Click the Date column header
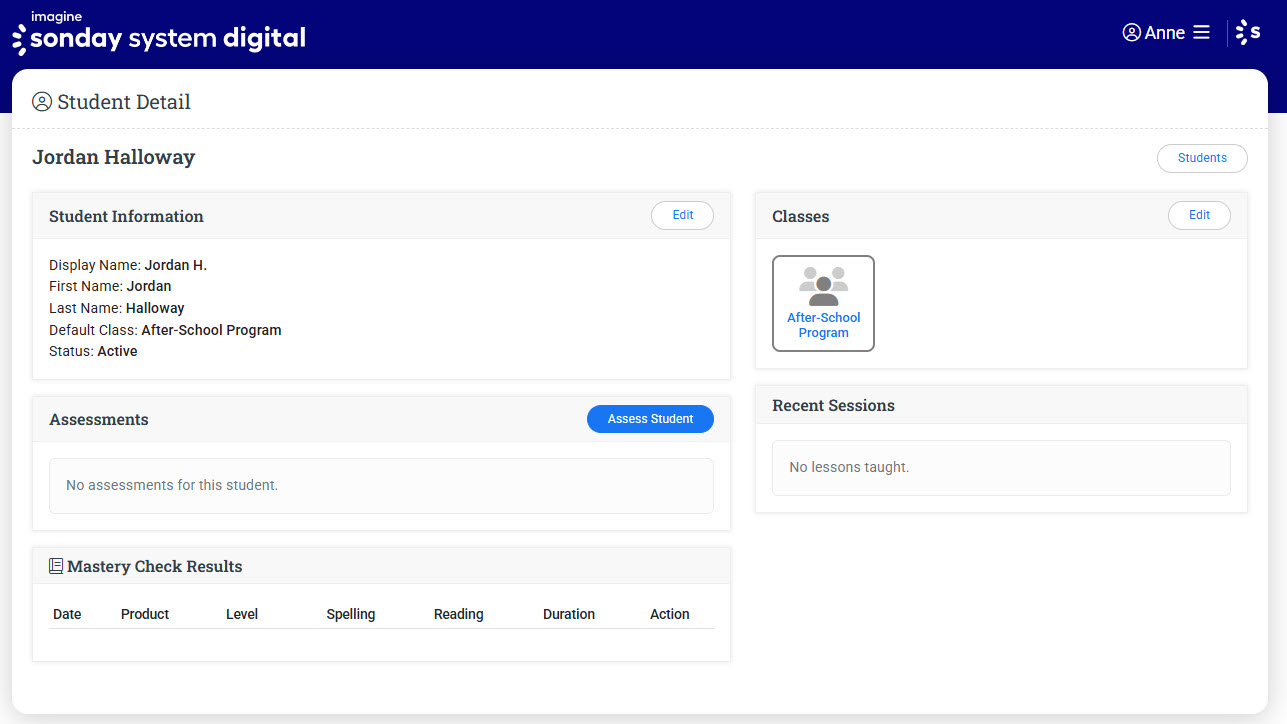Screen dimensions: 1287x724 [67, 614]
